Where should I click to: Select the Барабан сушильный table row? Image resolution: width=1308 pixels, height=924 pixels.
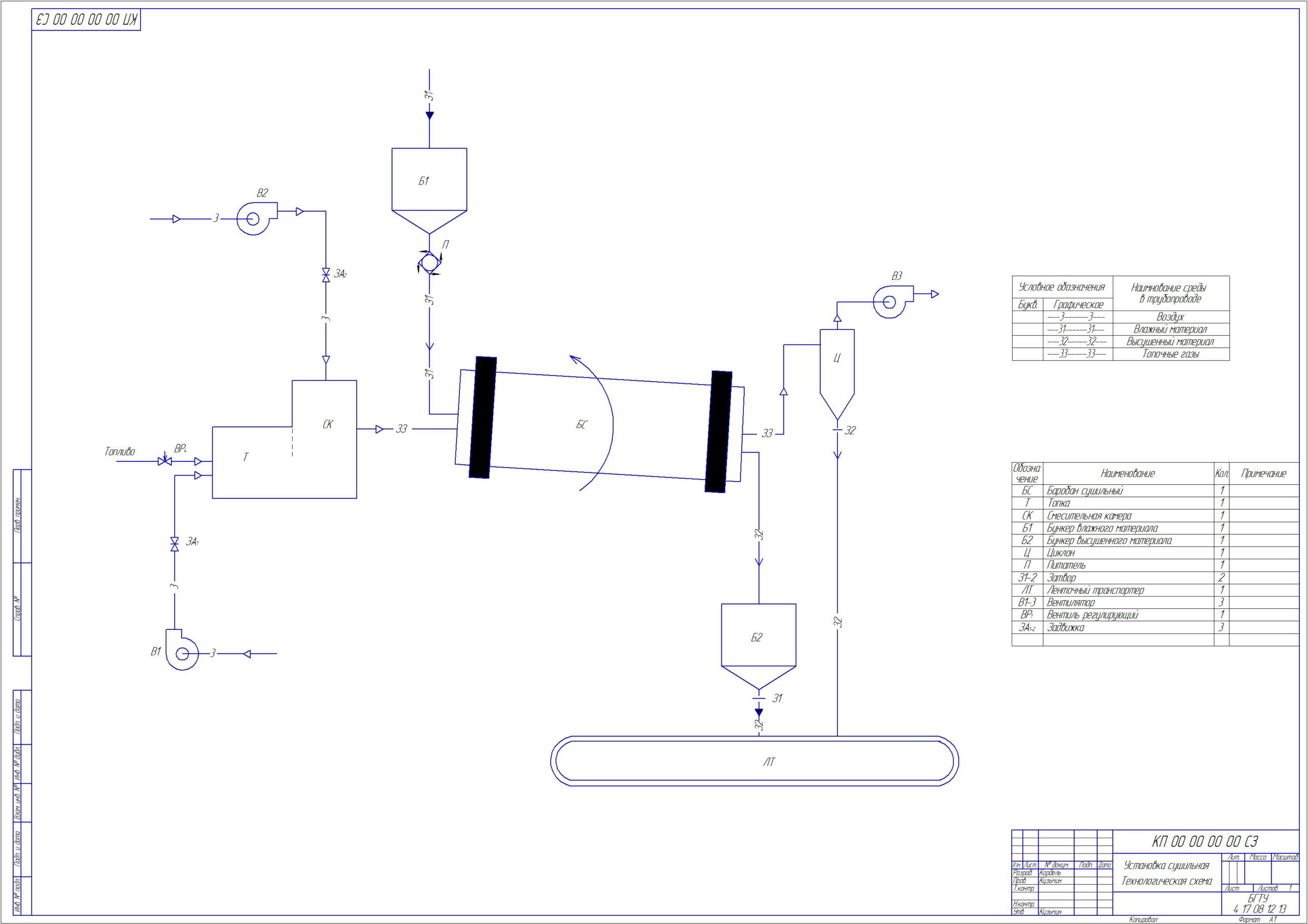coord(1155,490)
